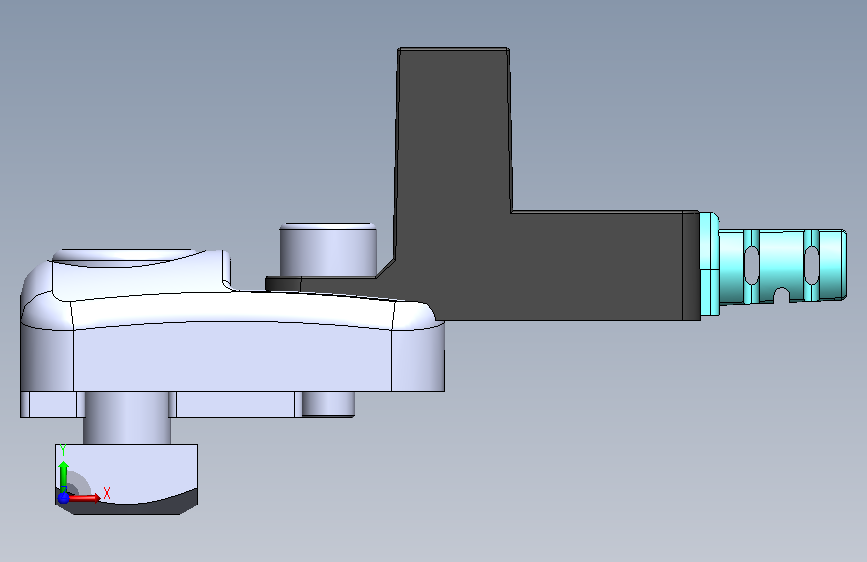The width and height of the screenshot is (867, 562).
Task: Click the red X axis arrow
Action: coord(85,498)
